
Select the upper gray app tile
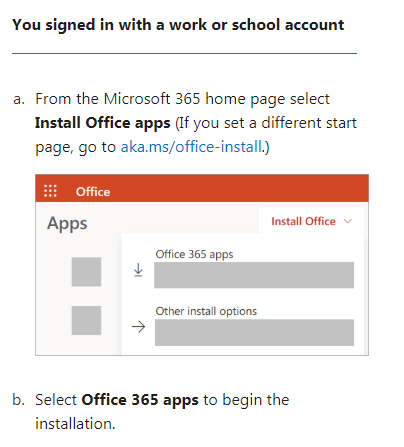[x=86, y=272]
